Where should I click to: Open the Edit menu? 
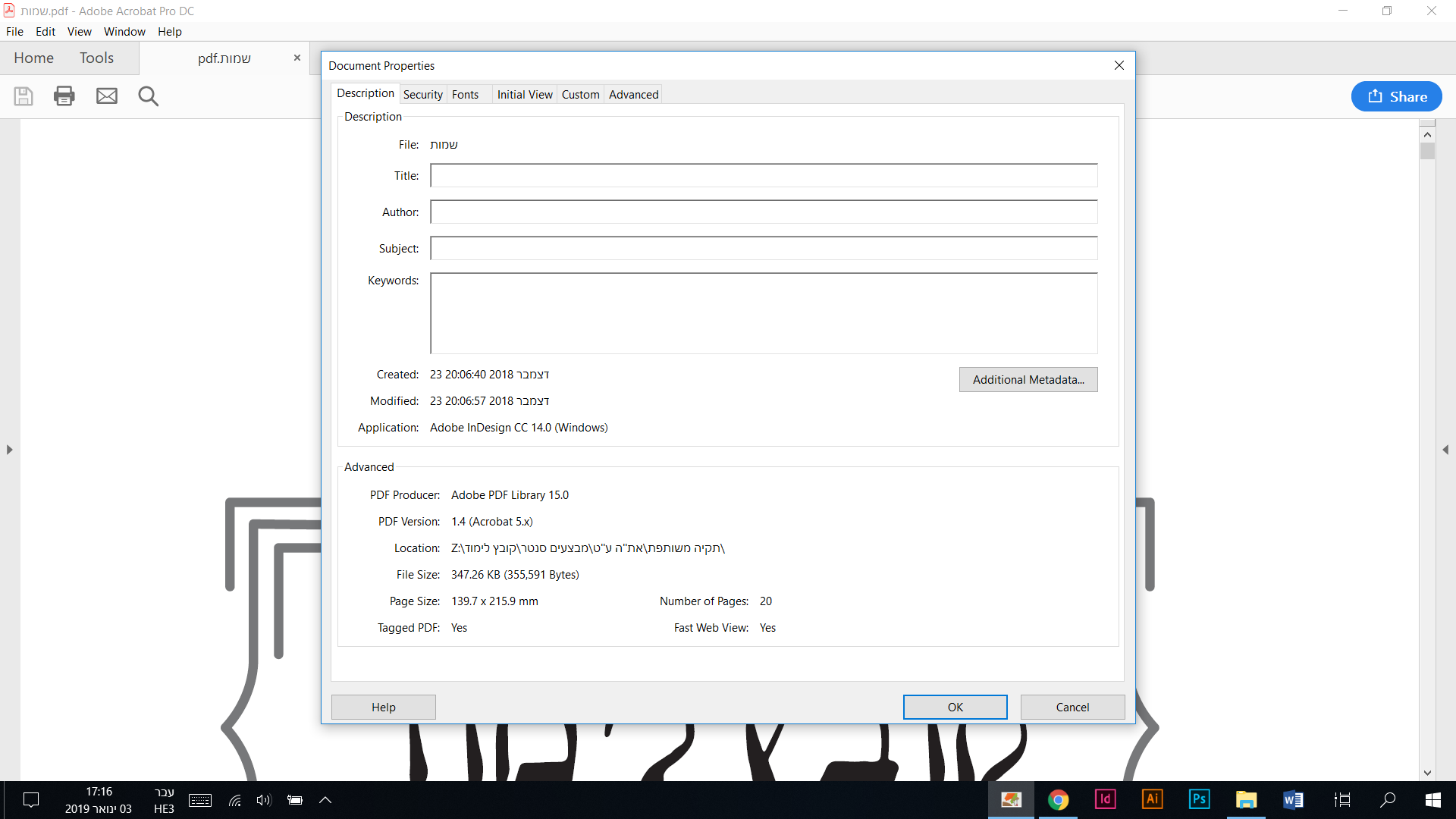pos(45,32)
